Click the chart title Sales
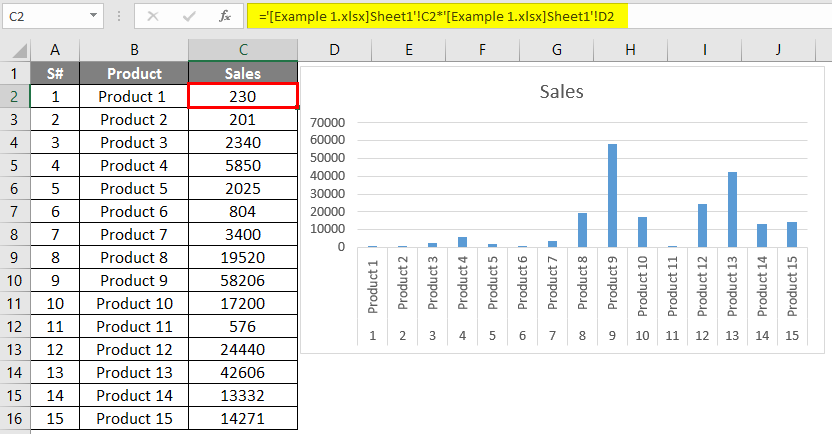 [561, 92]
